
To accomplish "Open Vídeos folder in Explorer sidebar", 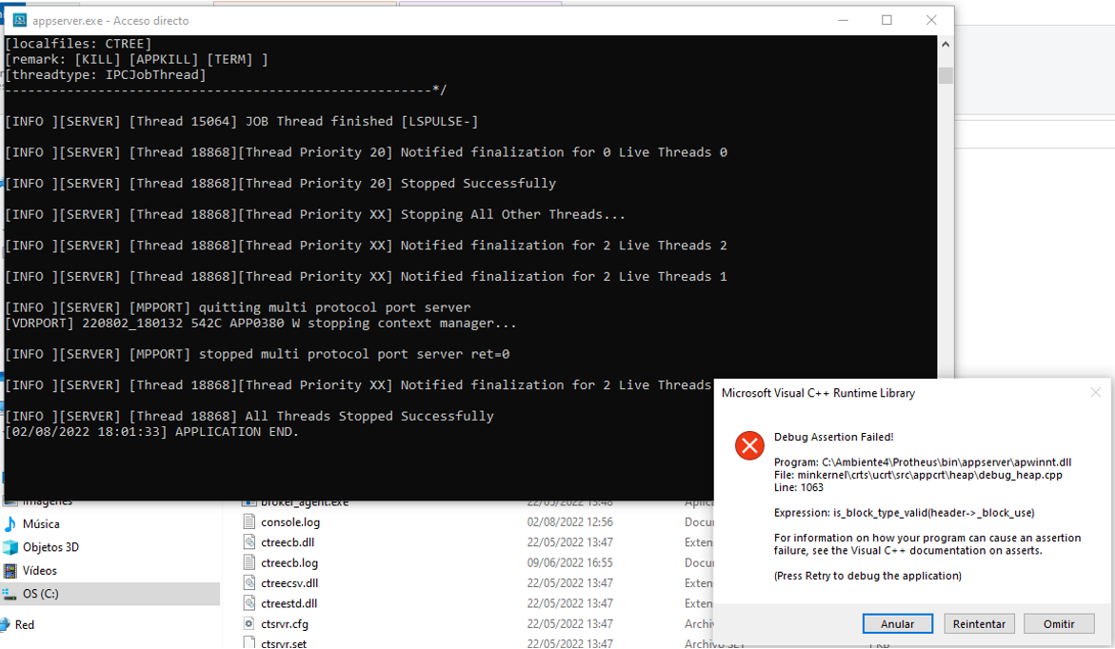I will click(39, 571).
